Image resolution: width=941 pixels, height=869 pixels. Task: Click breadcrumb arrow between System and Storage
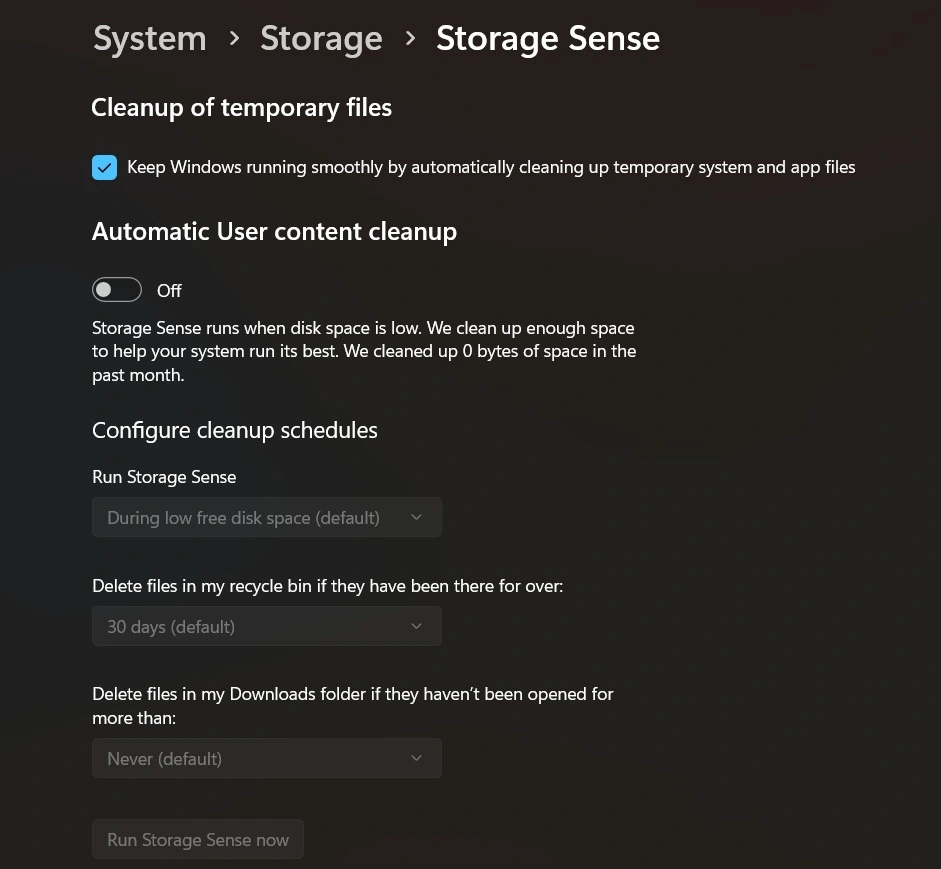pyautogui.click(x=233, y=40)
